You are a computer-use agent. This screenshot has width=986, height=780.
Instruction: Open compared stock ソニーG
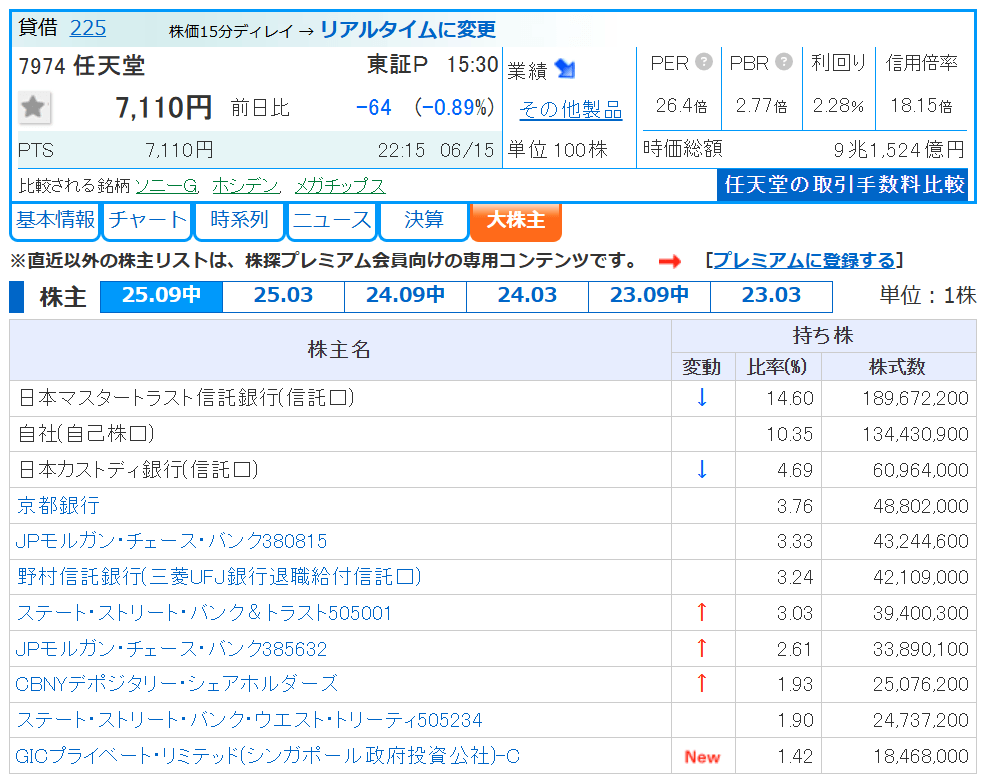167,186
